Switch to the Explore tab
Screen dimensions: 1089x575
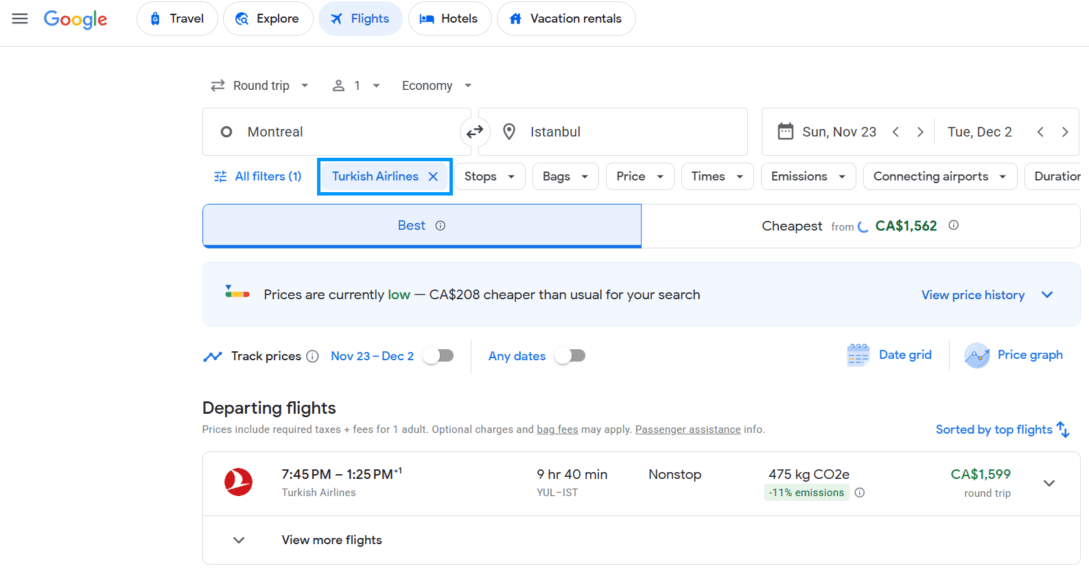(267, 19)
